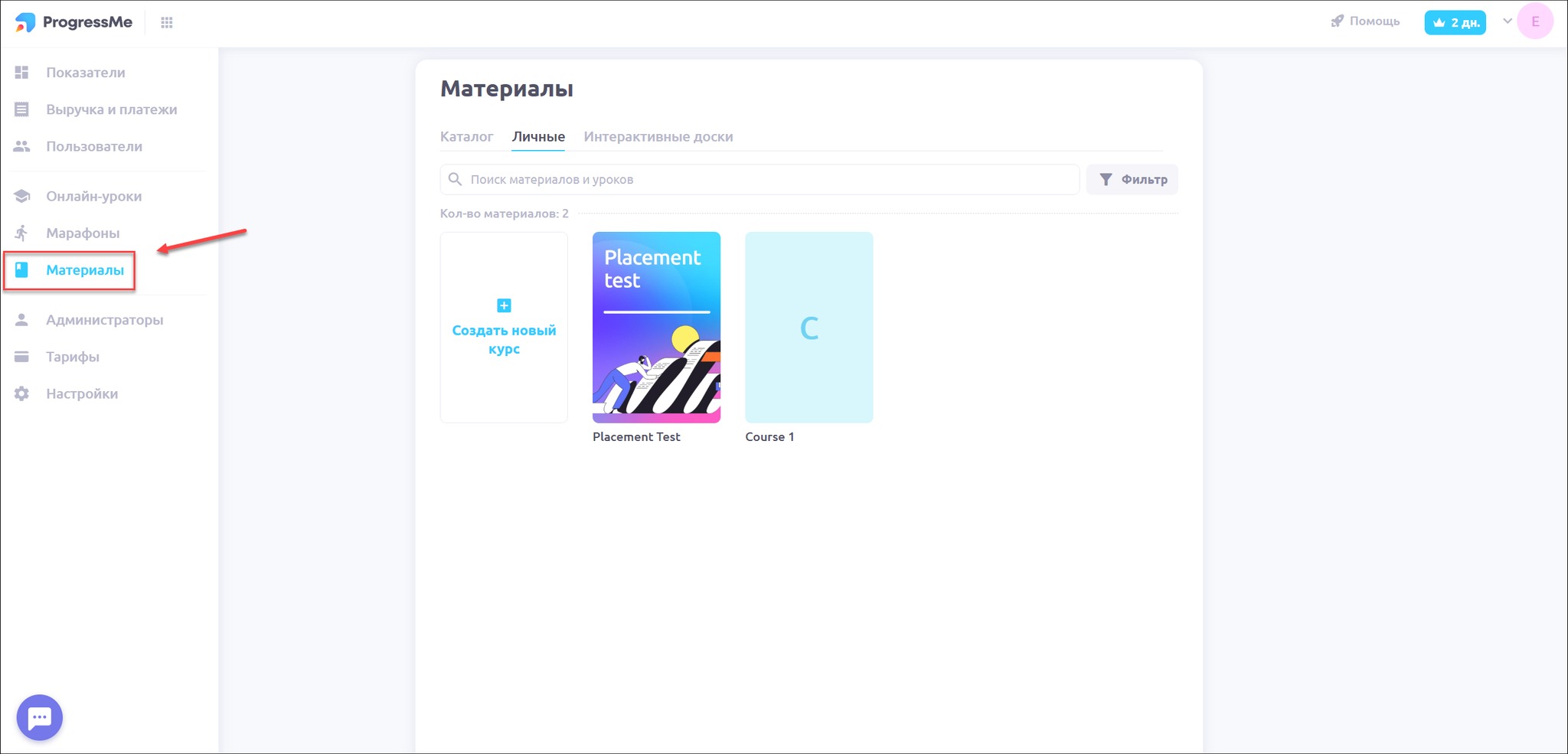The image size is (1568, 754).
Task: Open the chat support bubble
Action: click(39, 717)
